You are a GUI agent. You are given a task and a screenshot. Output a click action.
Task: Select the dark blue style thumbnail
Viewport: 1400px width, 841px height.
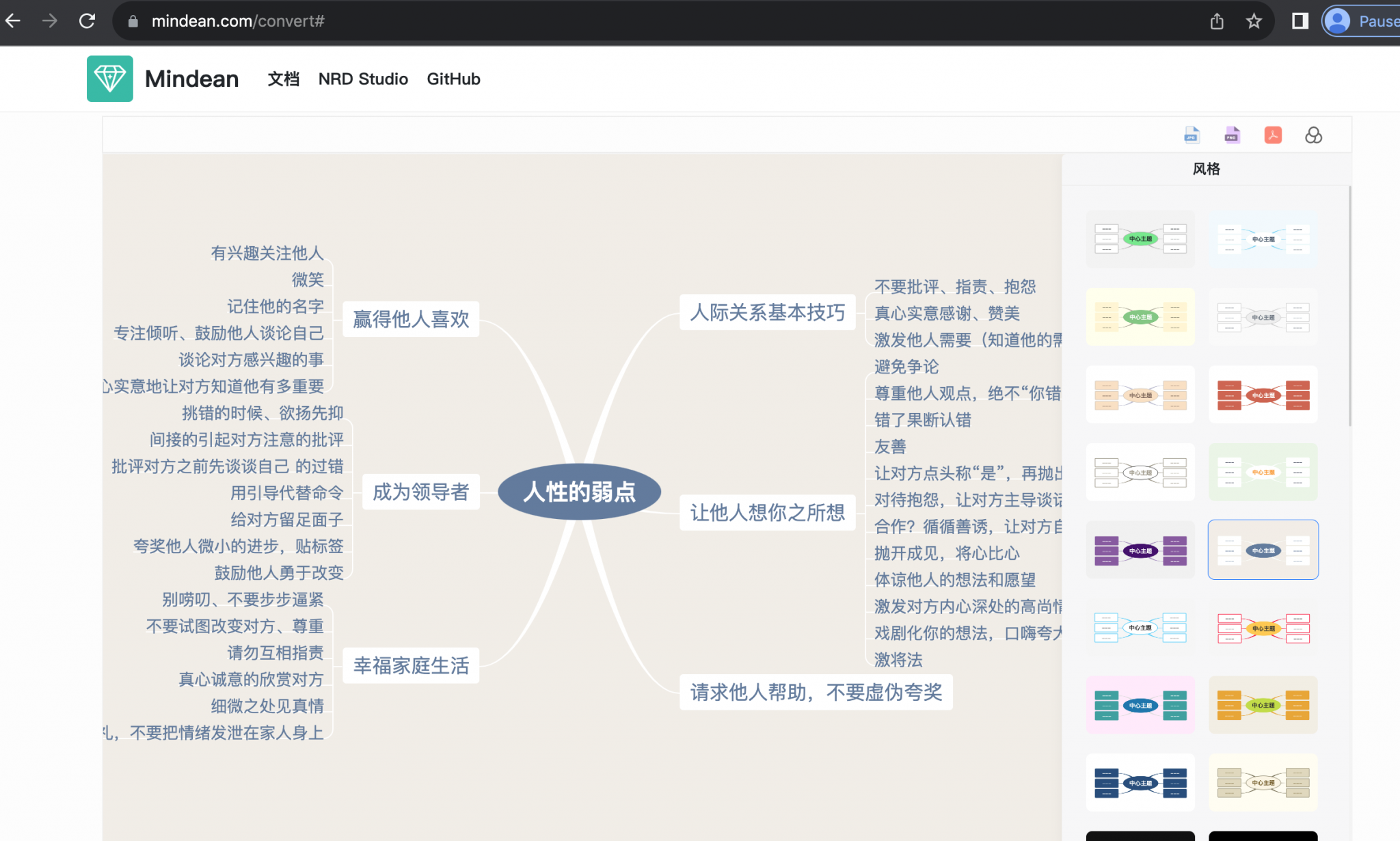point(1140,783)
